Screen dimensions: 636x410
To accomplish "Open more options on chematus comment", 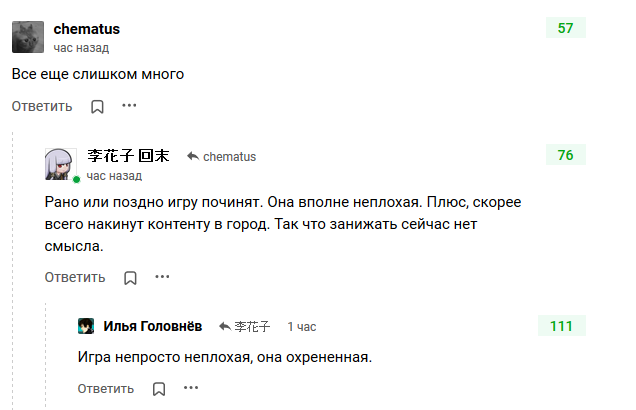I will tap(129, 105).
